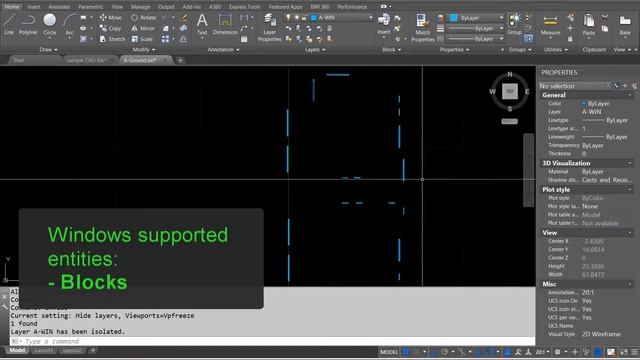
Task: Select the Circle tool
Action: [x=49, y=24]
